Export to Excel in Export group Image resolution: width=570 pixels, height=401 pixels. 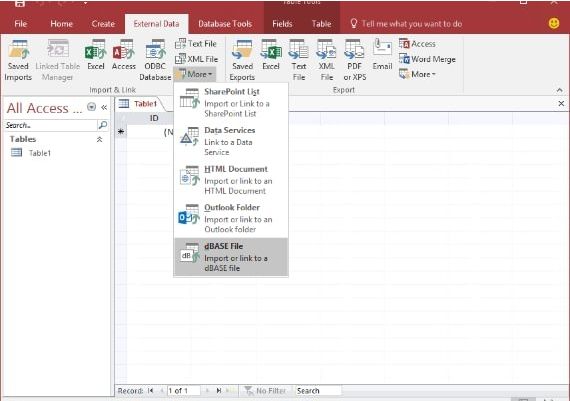click(271, 55)
